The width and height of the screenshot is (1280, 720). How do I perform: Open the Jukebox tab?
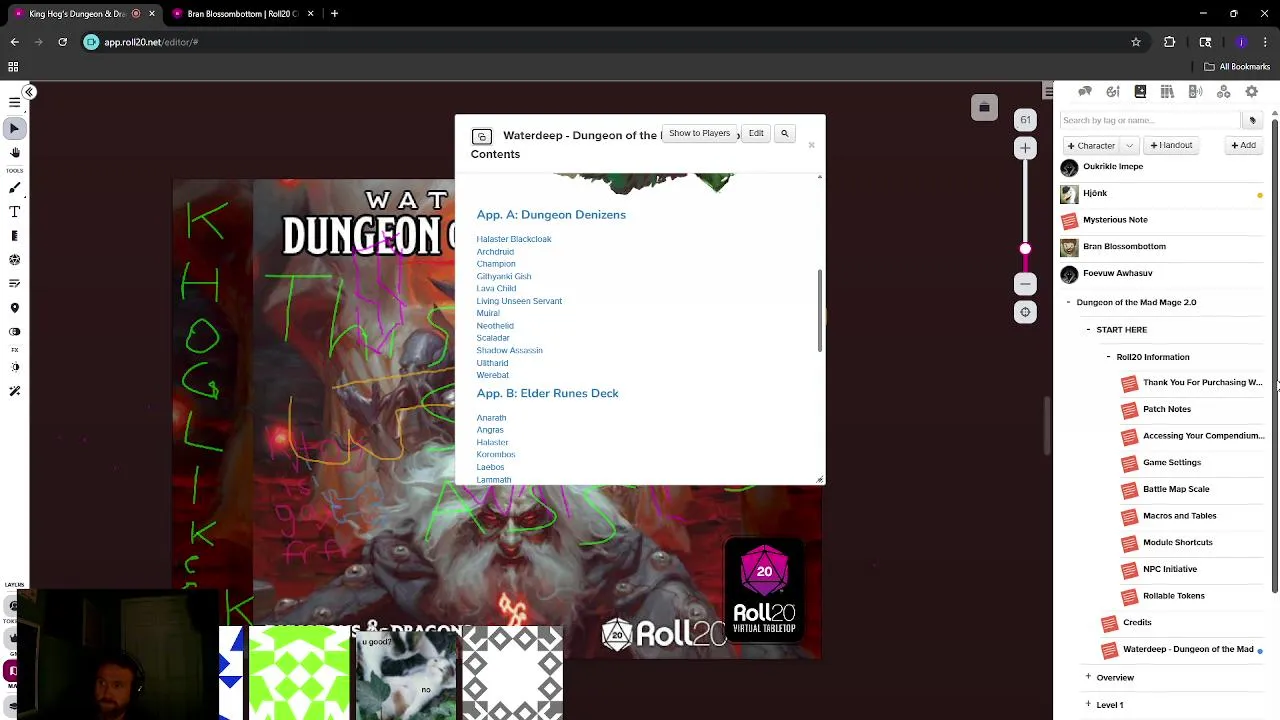point(1195,92)
